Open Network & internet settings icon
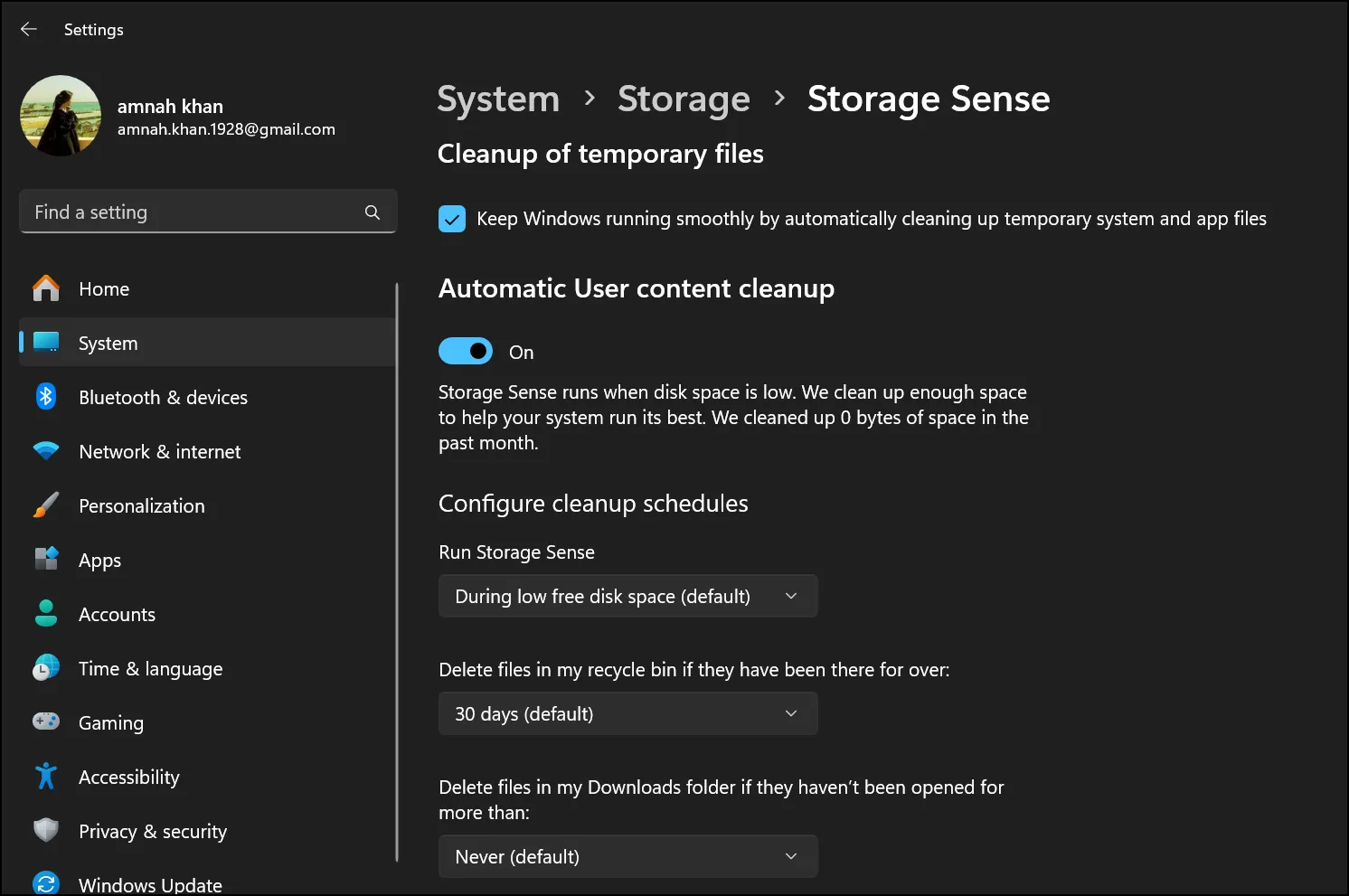The height and width of the screenshot is (896, 1349). point(45,451)
